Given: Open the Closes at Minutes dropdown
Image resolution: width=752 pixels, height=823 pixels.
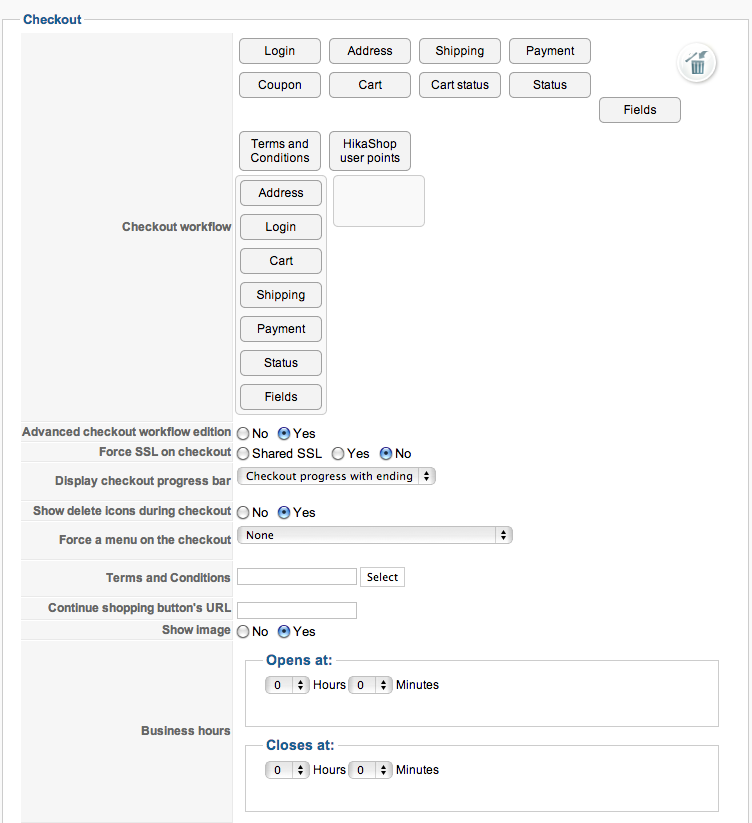Looking at the screenshot, I should [370, 770].
